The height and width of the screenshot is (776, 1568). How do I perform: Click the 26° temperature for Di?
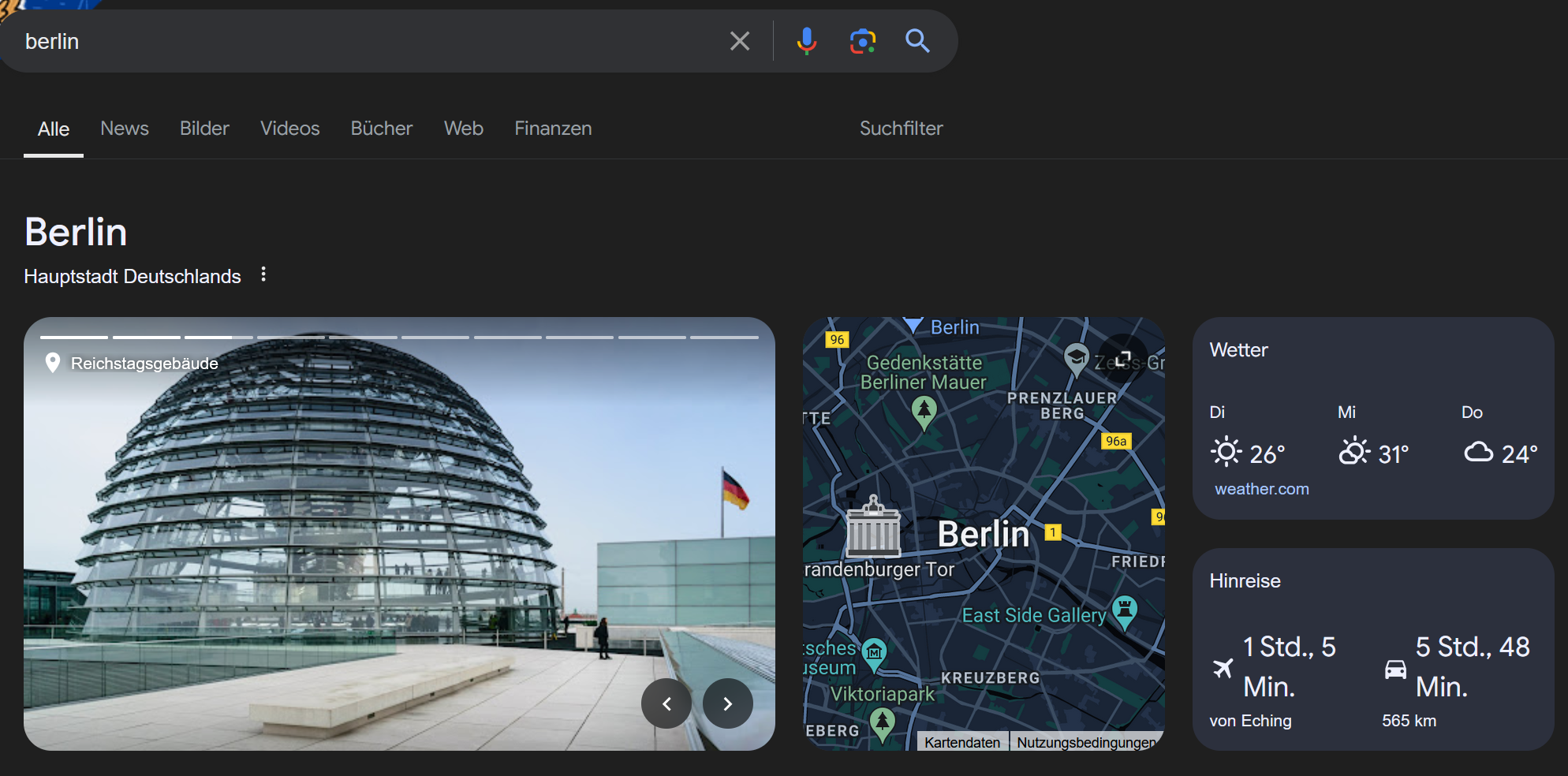point(1267,454)
